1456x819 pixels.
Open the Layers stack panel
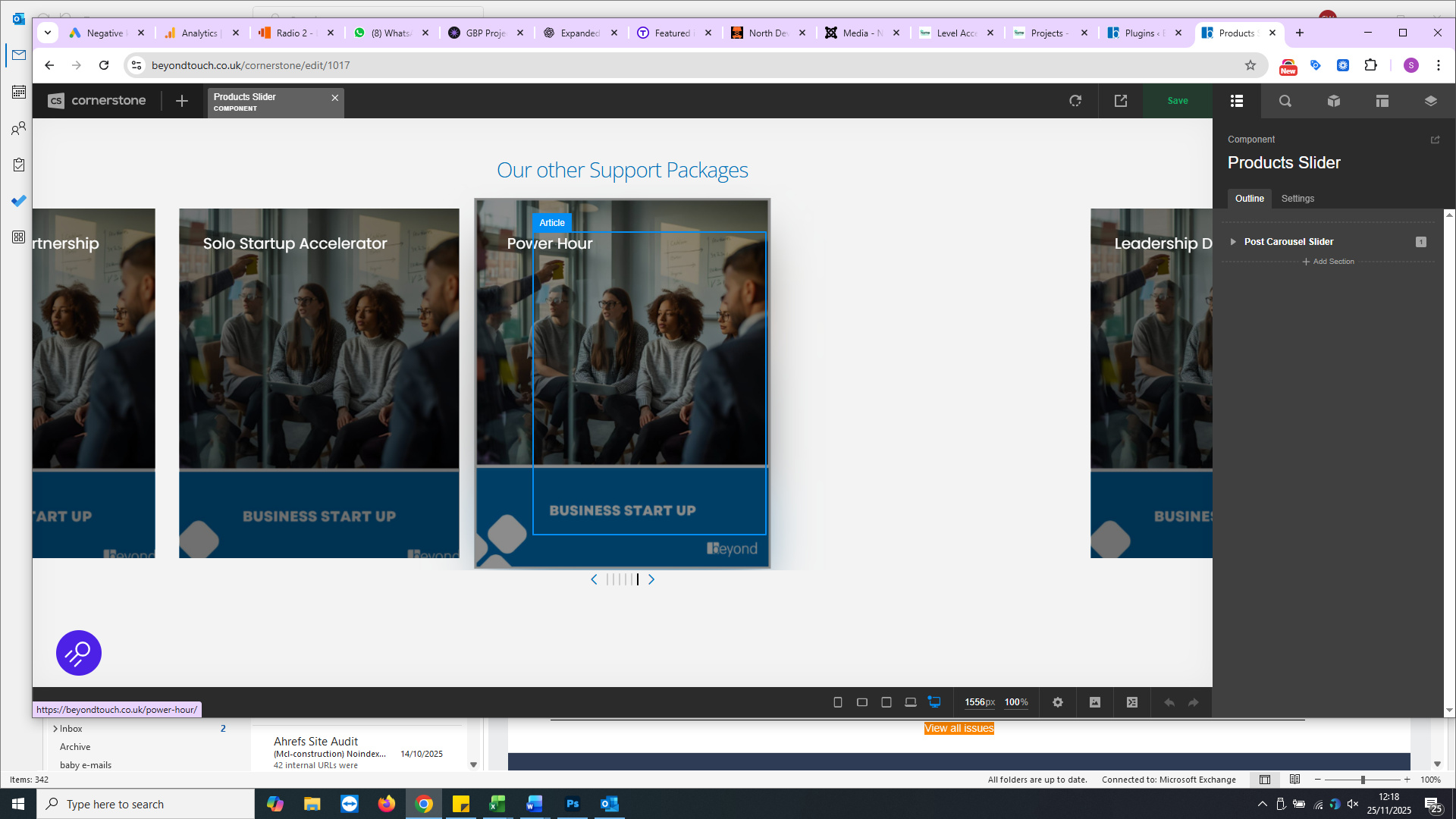click(x=1430, y=101)
